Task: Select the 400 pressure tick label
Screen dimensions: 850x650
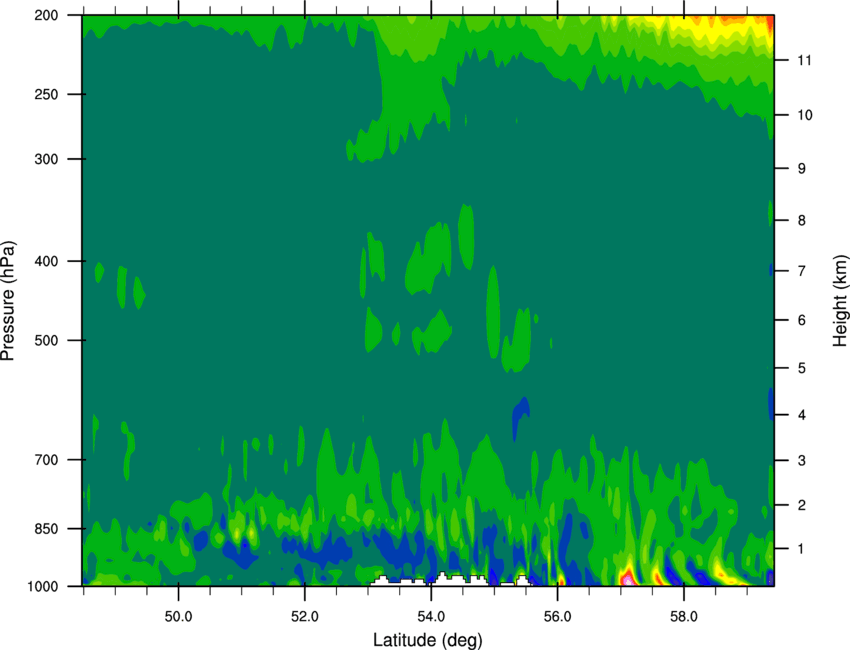Action: tap(46, 261)
